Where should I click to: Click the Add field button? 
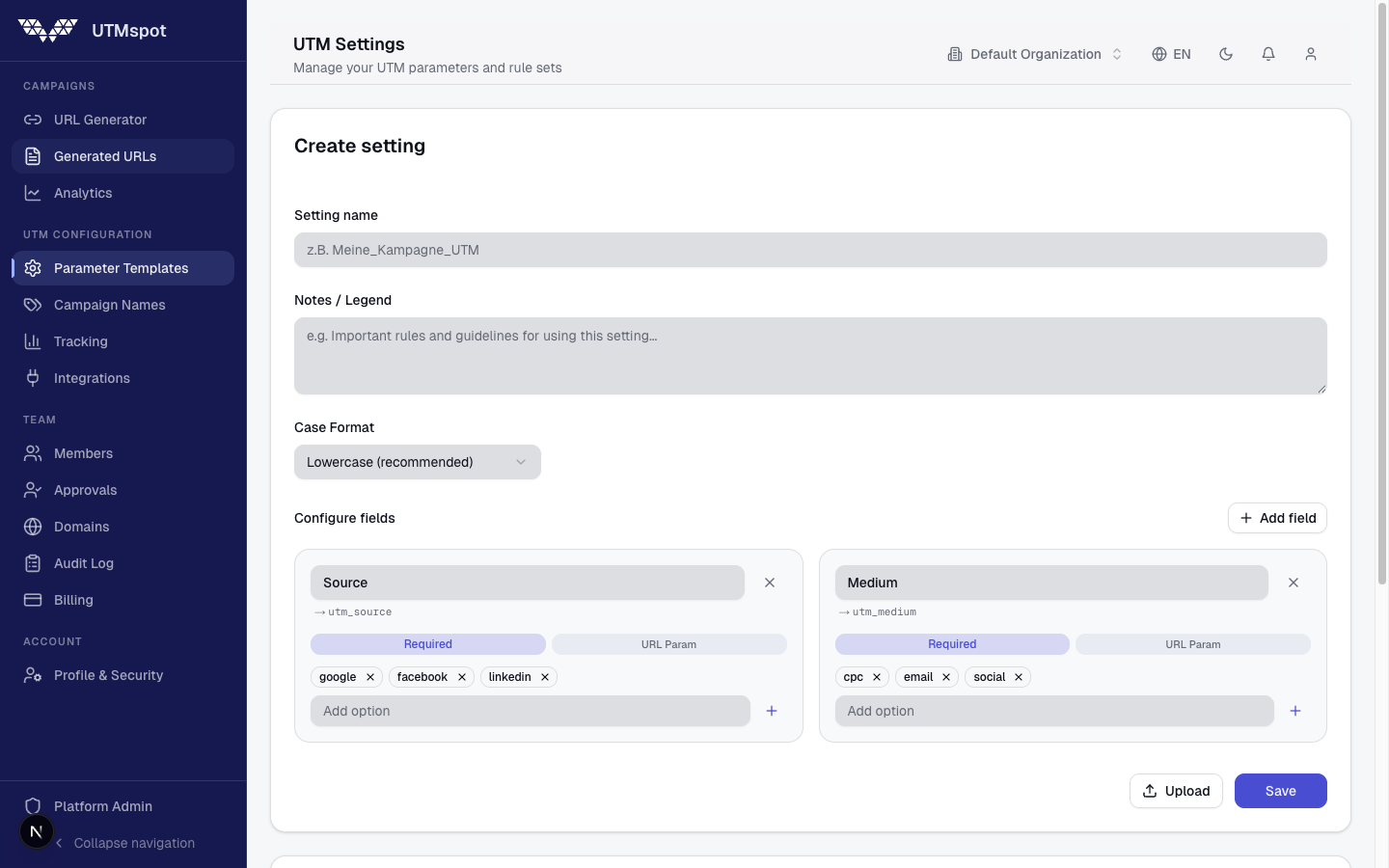pos(1277,518)
